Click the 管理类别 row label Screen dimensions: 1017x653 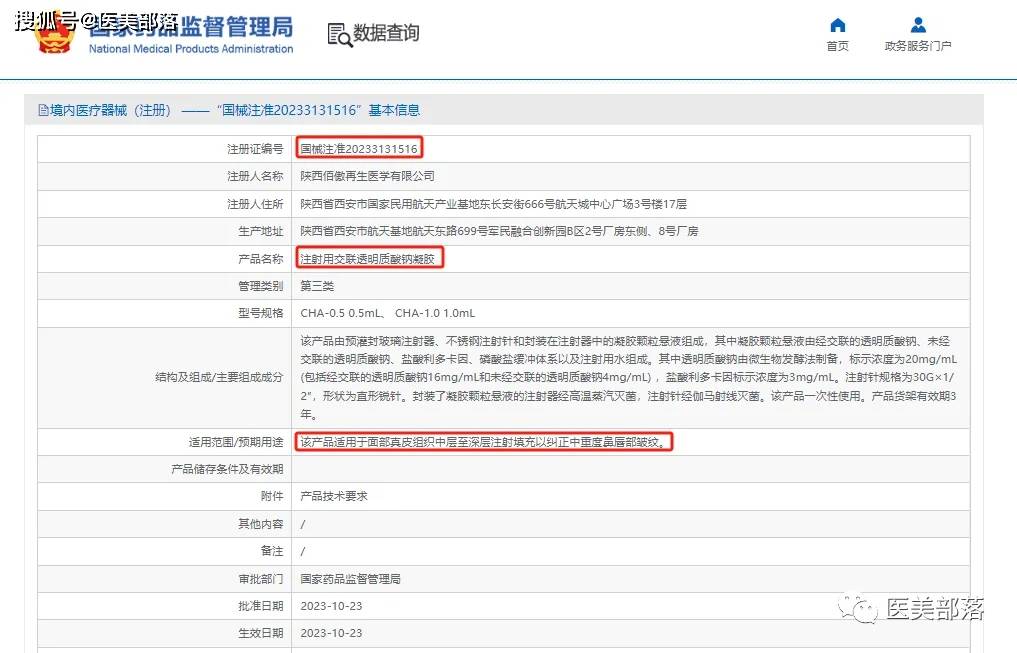[x=261, y=286]
